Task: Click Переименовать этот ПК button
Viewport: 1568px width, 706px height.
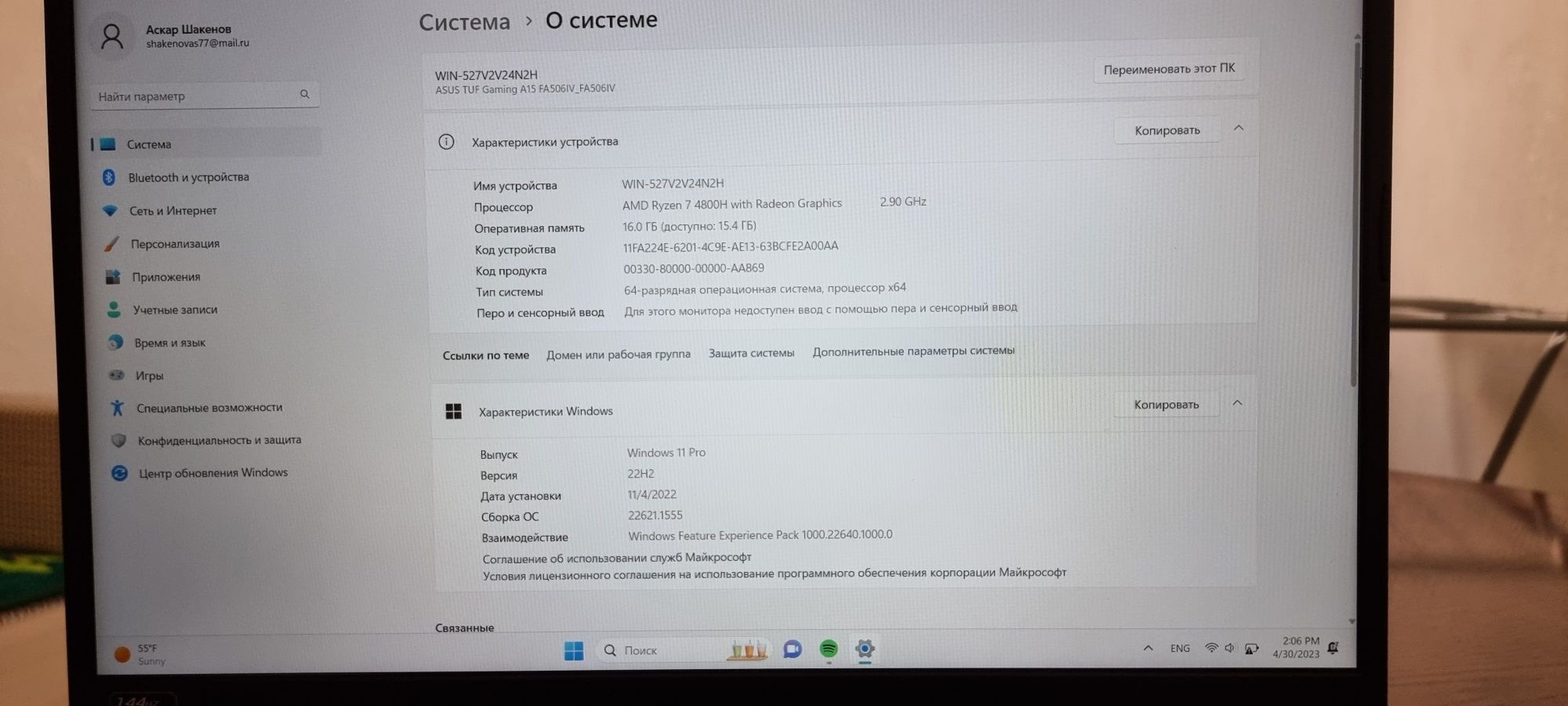Action: tap(1169, 69)
